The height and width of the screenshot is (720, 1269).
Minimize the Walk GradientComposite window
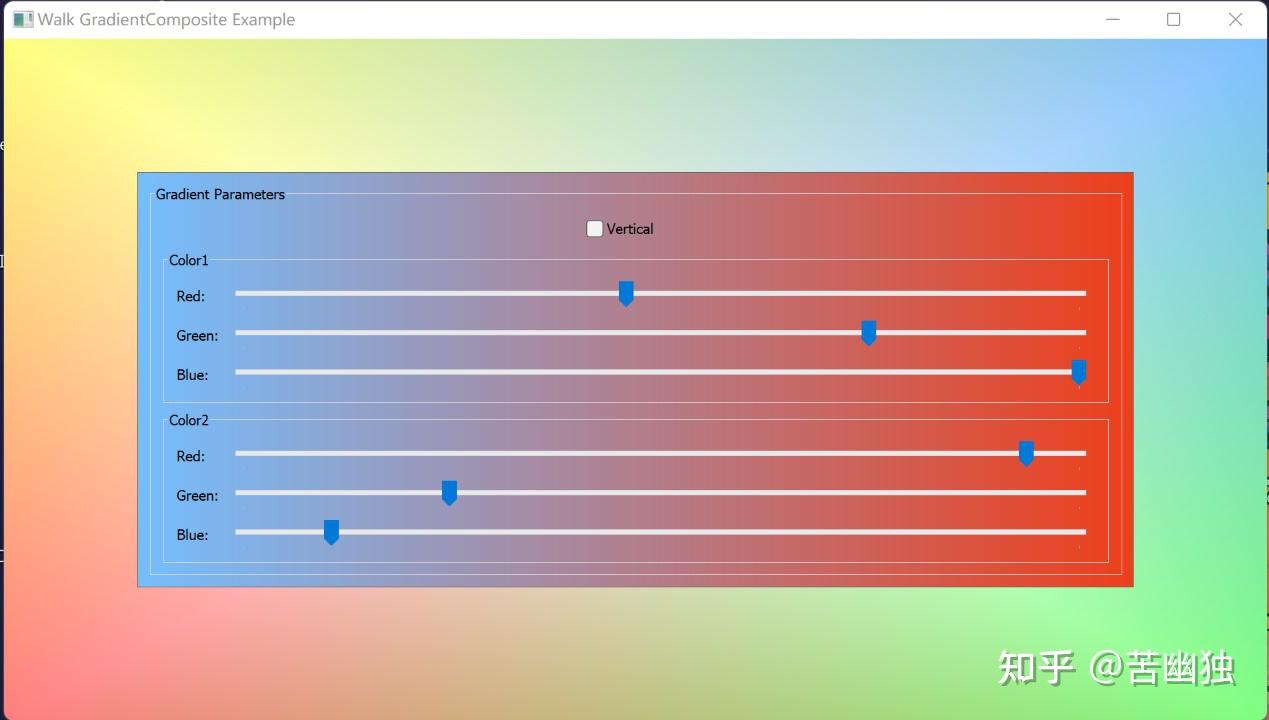click(x=1113, y=19)
